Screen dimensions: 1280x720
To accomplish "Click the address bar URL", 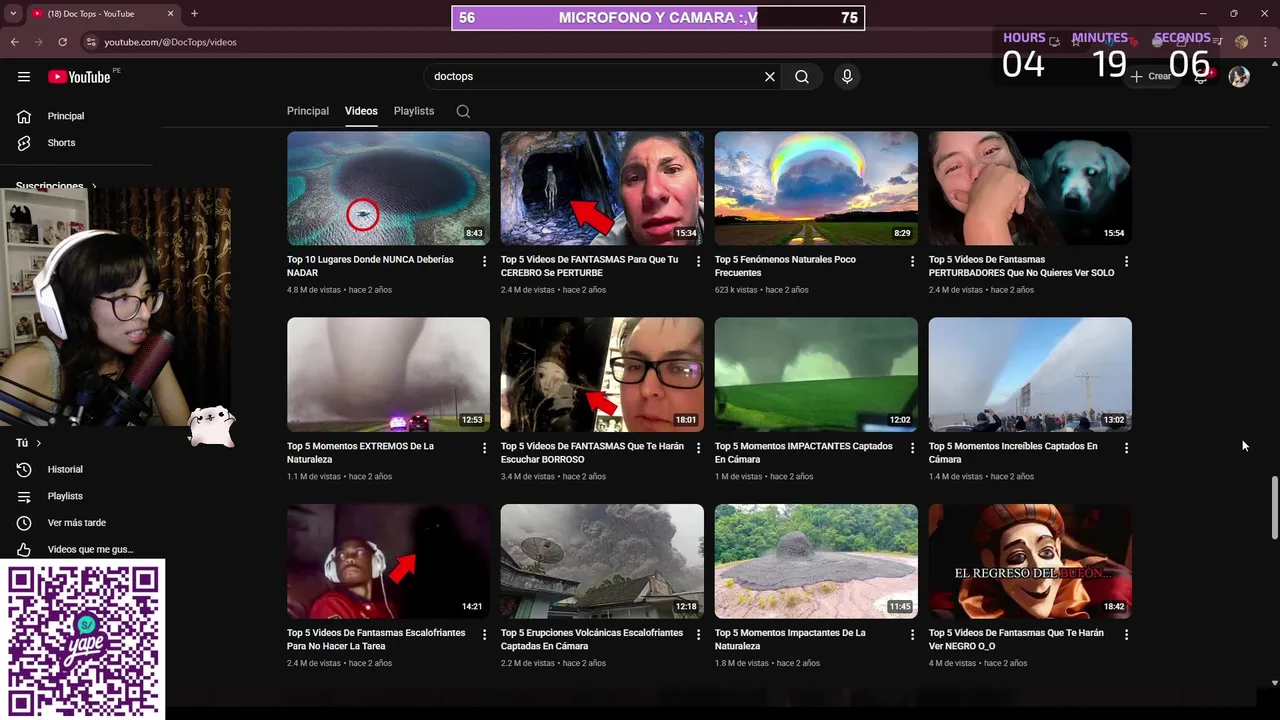I will (171, 42).
